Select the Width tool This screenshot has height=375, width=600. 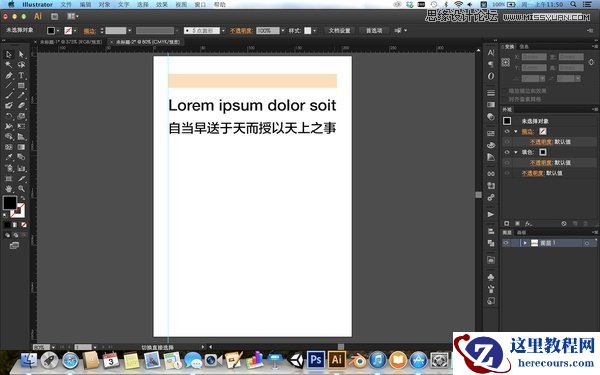(x=8, y=126)
